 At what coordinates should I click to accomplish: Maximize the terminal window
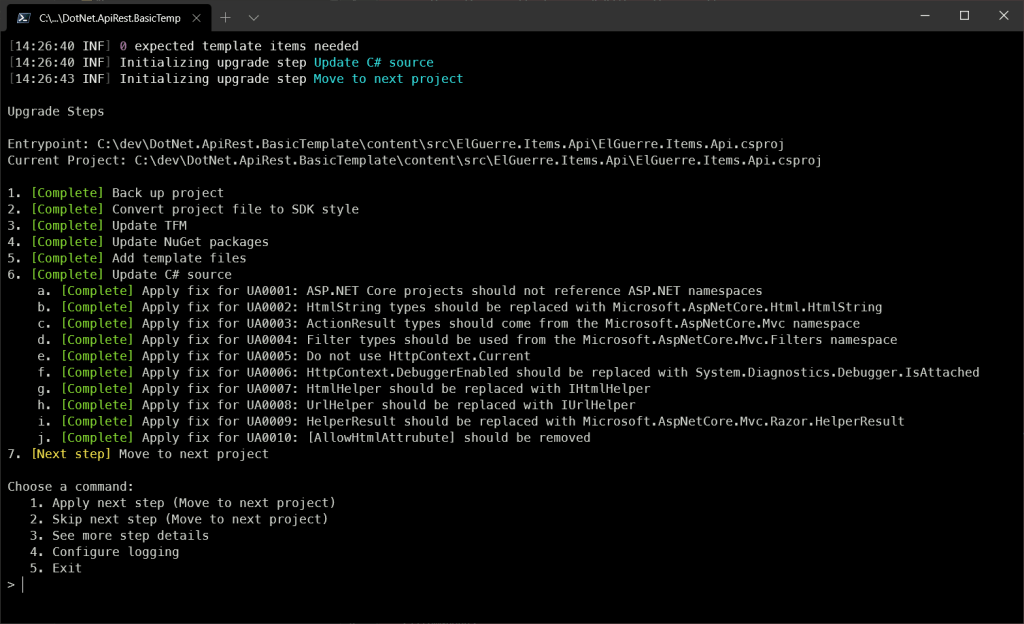(964, 15)
